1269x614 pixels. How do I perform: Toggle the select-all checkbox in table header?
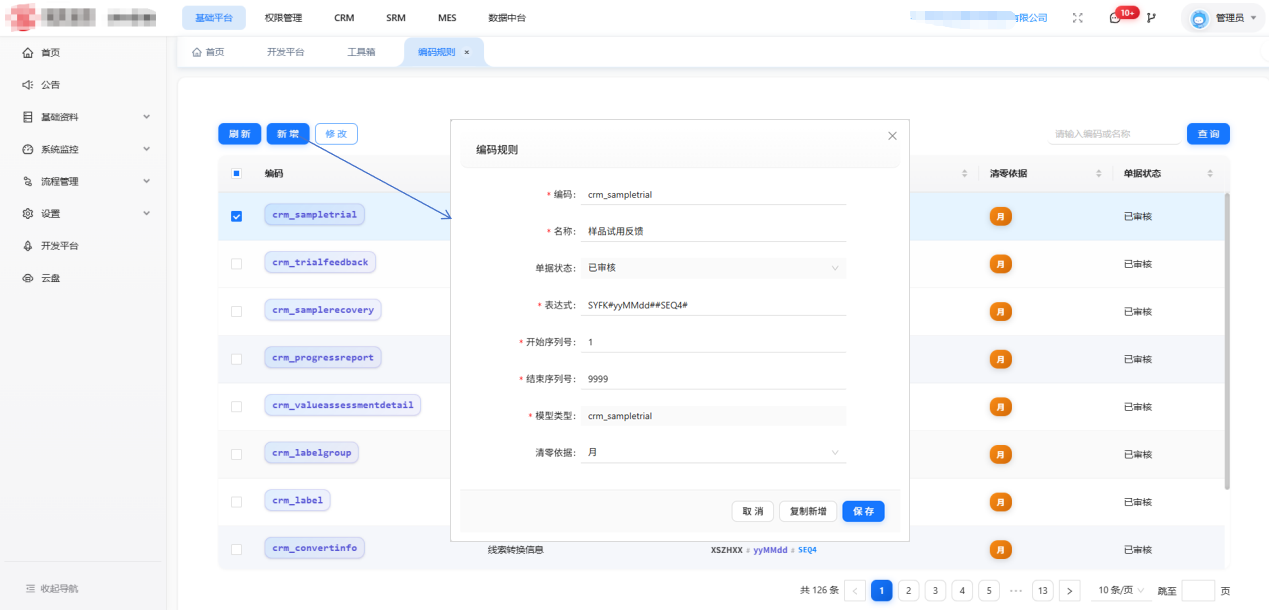click(x=237, y=174)
